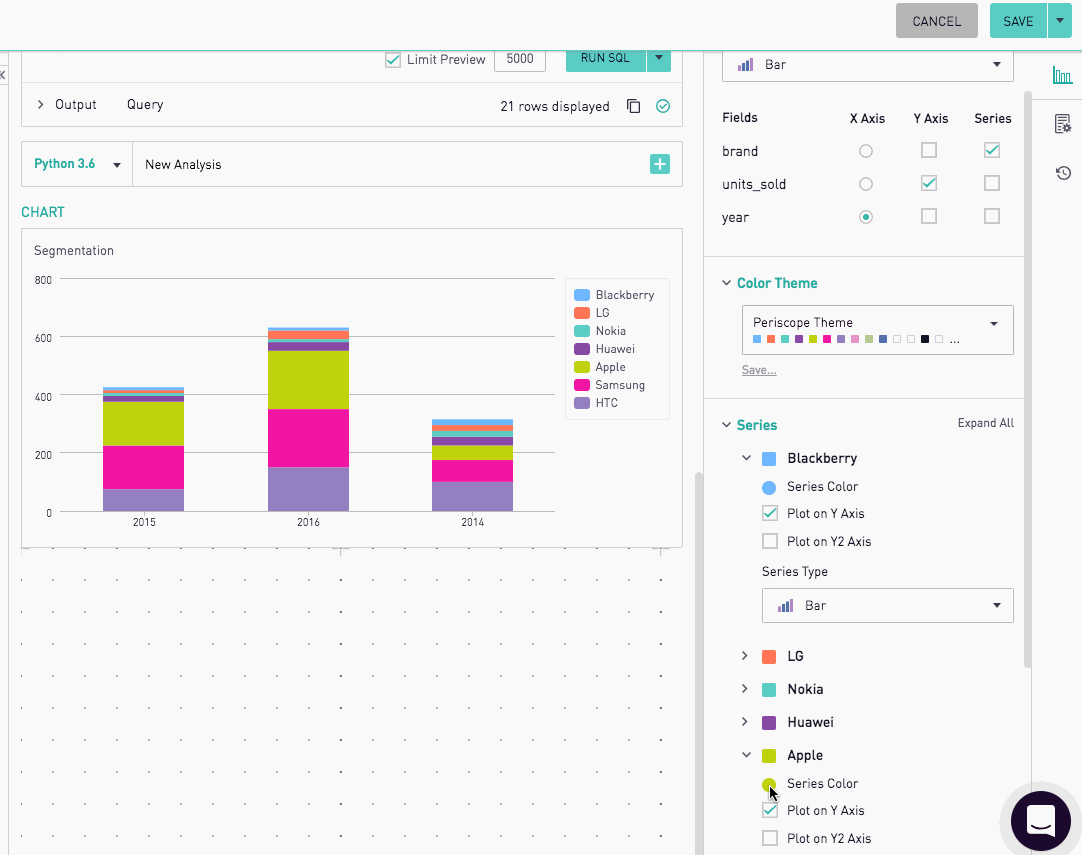Uncheck the brand Series checkbox
Viewport: 1082px width, 855px height.
coord(992,150)
